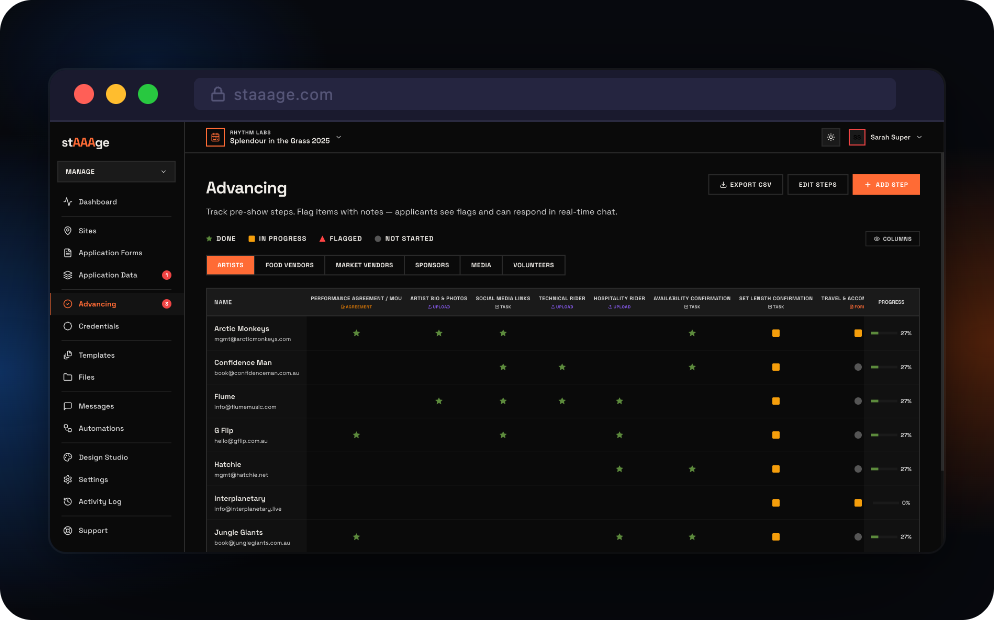Toggle column visibility with Columns eye button
Image resolution: width=994 pixels, height=620 pixels.
[892, 239]
